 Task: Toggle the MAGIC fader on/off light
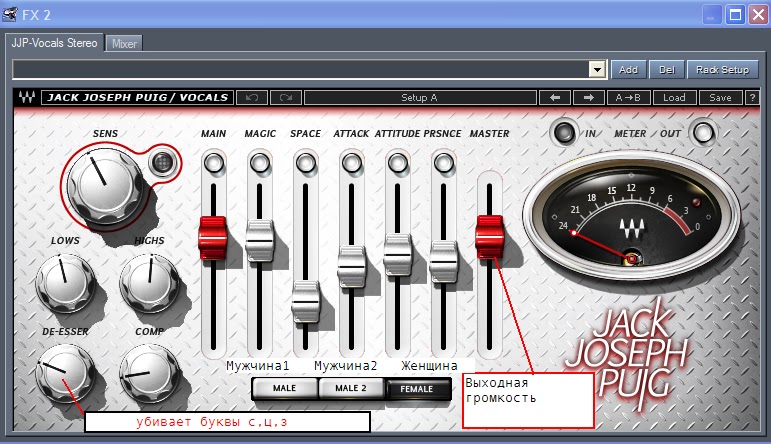point(260,163)
